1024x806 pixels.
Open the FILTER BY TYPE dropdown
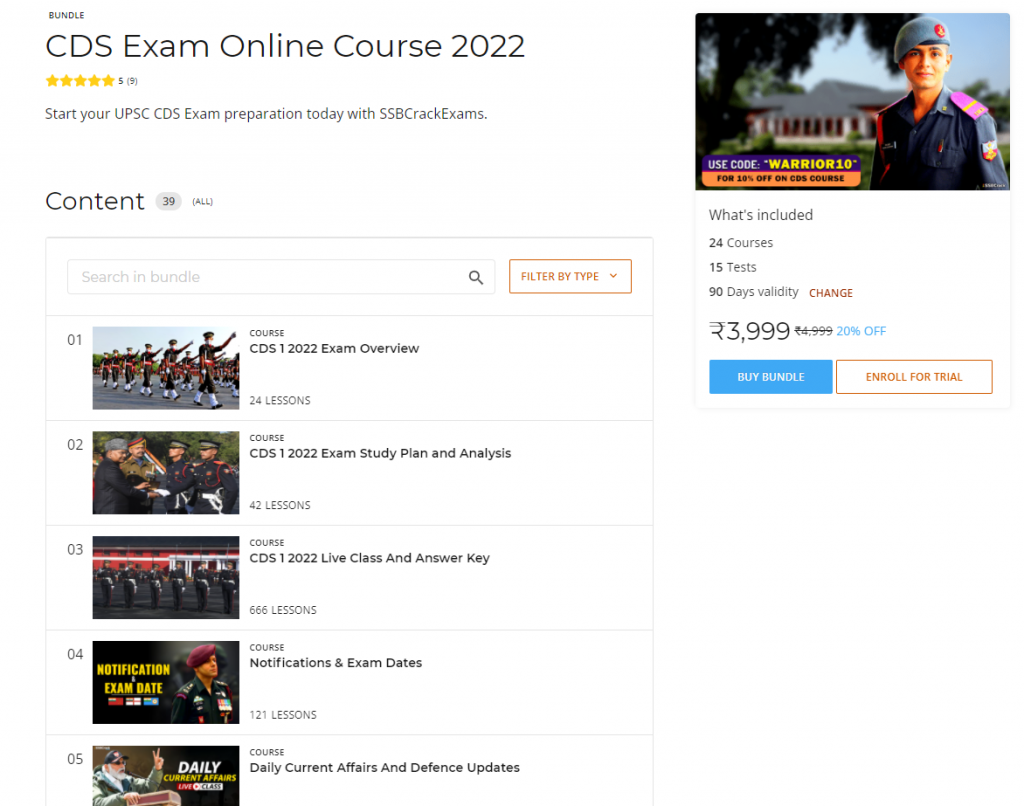click(570, 277)
